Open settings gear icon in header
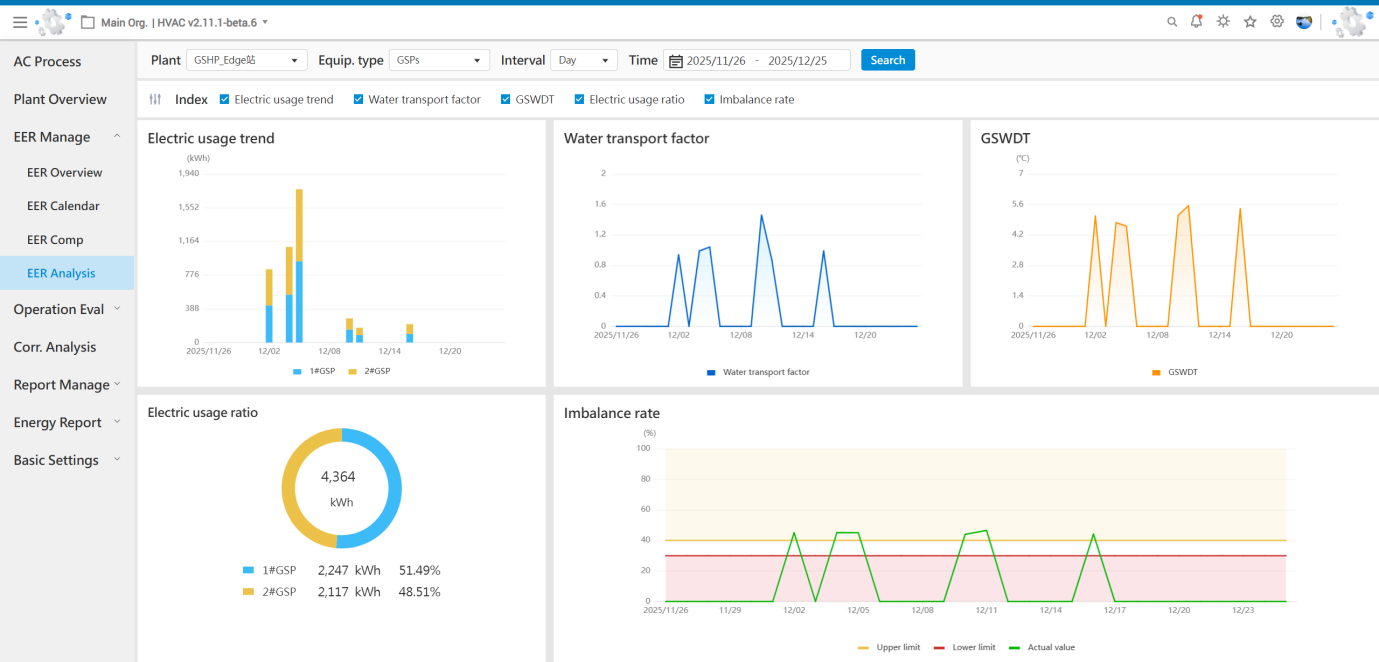The height and width of the screenshot is (662, 1379). point(1277,22)
